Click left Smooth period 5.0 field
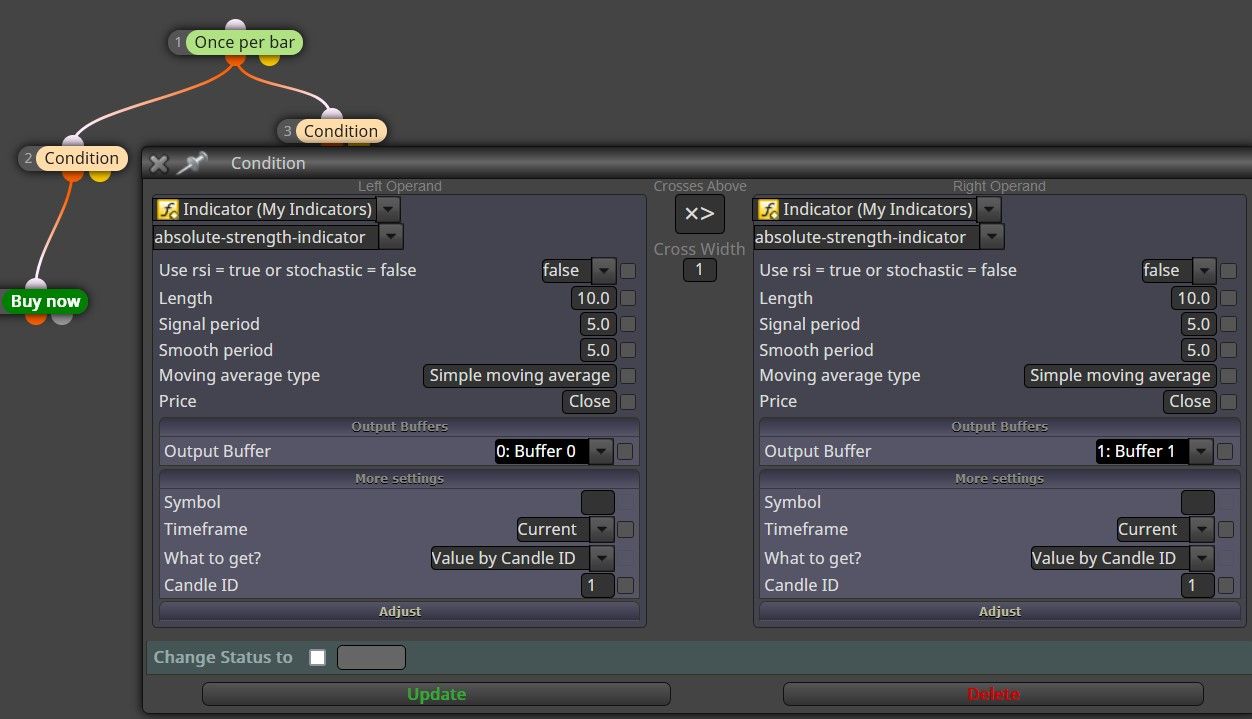 [x=598, y=350]
